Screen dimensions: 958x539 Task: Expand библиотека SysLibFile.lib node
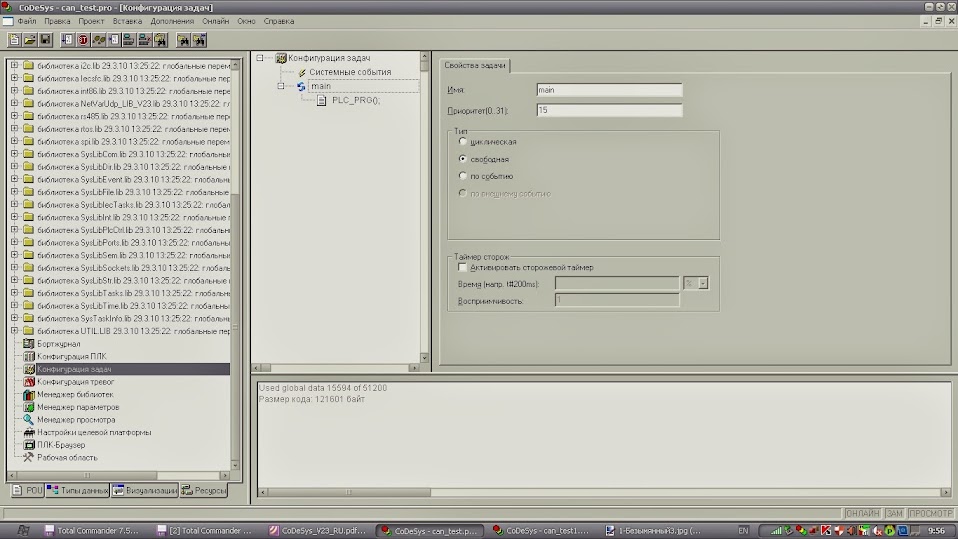(x=15, y=191)
